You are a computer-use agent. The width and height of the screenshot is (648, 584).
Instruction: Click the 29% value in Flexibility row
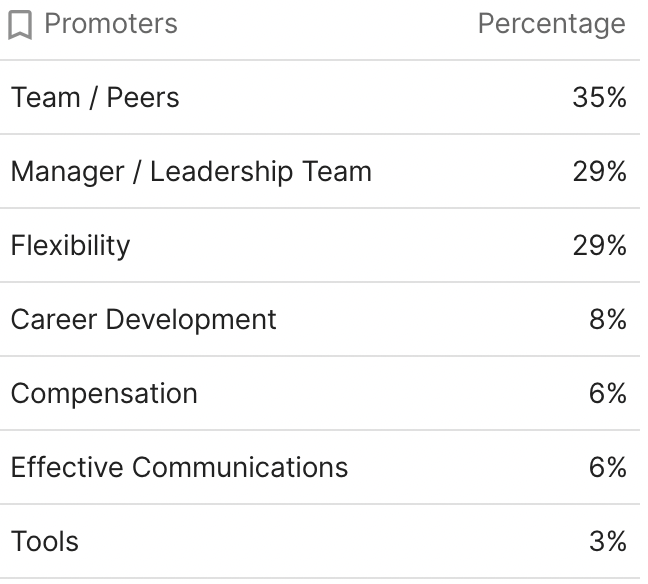(x=599, y=245)
